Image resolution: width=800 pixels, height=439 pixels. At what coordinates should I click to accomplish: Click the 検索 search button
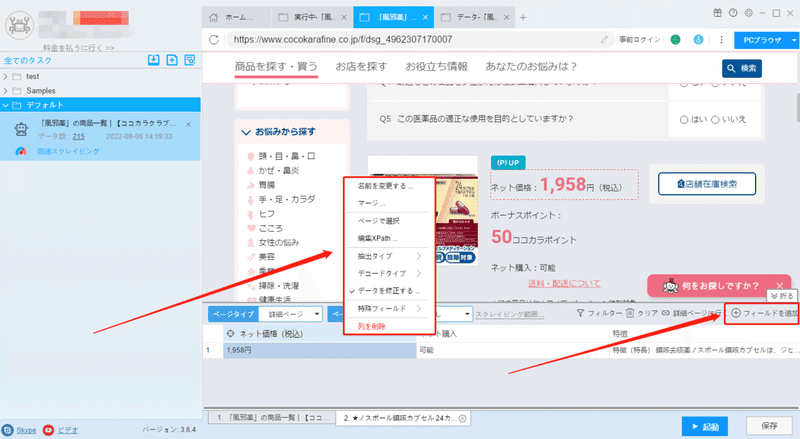point(742,68)
